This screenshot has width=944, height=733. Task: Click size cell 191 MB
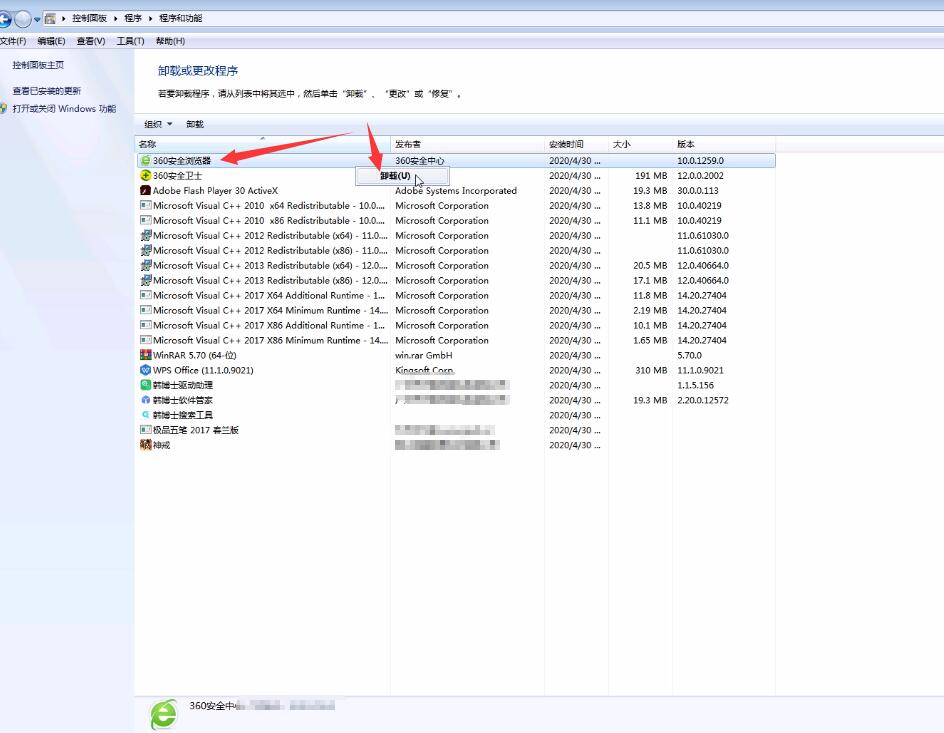(x=651, y=176)
